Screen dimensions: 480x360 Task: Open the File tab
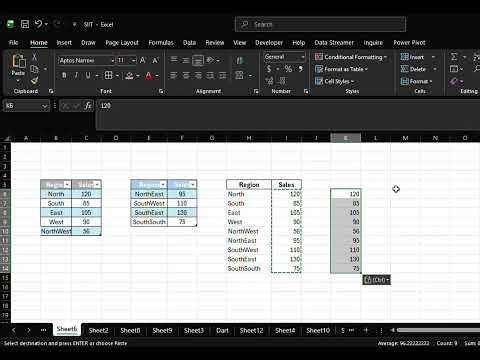(x=14, y=43)
